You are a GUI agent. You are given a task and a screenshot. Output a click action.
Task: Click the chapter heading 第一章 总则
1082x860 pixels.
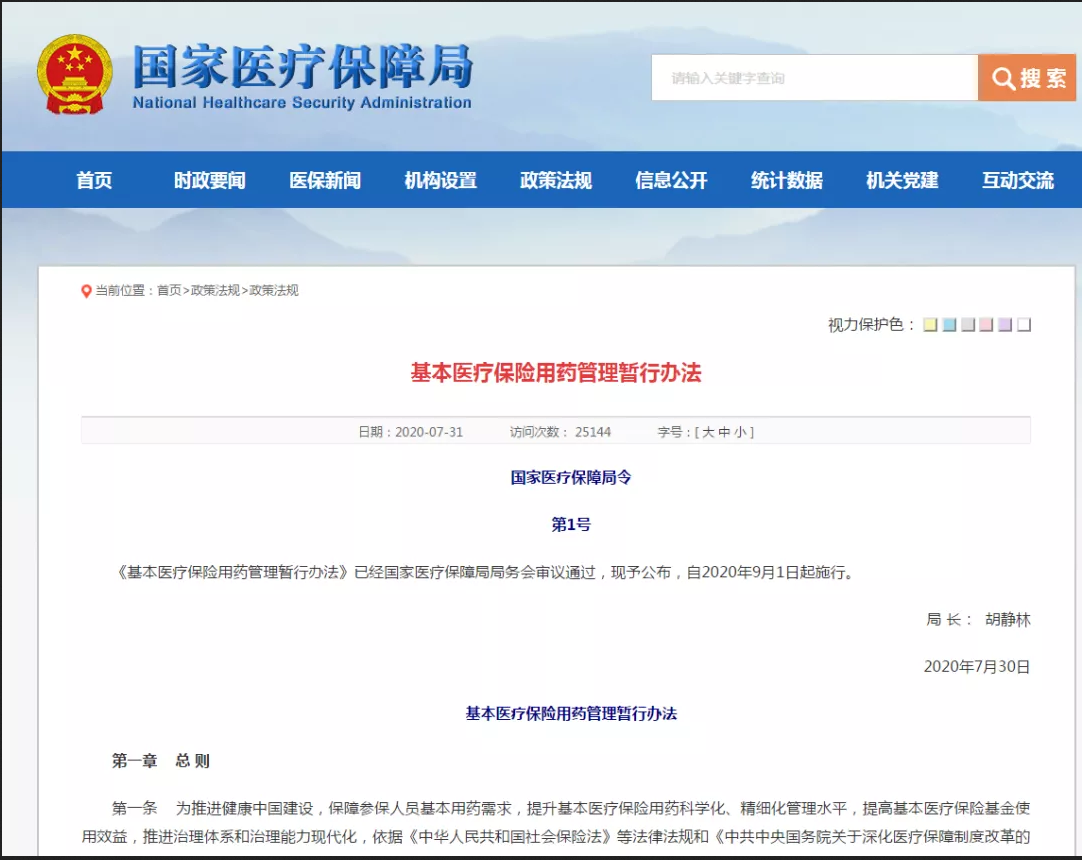tap(161, 761)
